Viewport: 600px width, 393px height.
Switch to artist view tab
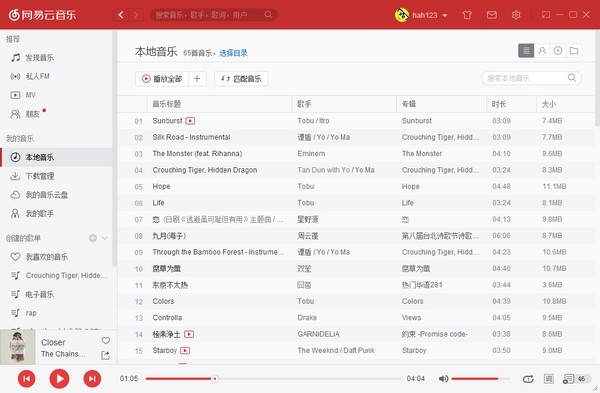coord(542,51)
